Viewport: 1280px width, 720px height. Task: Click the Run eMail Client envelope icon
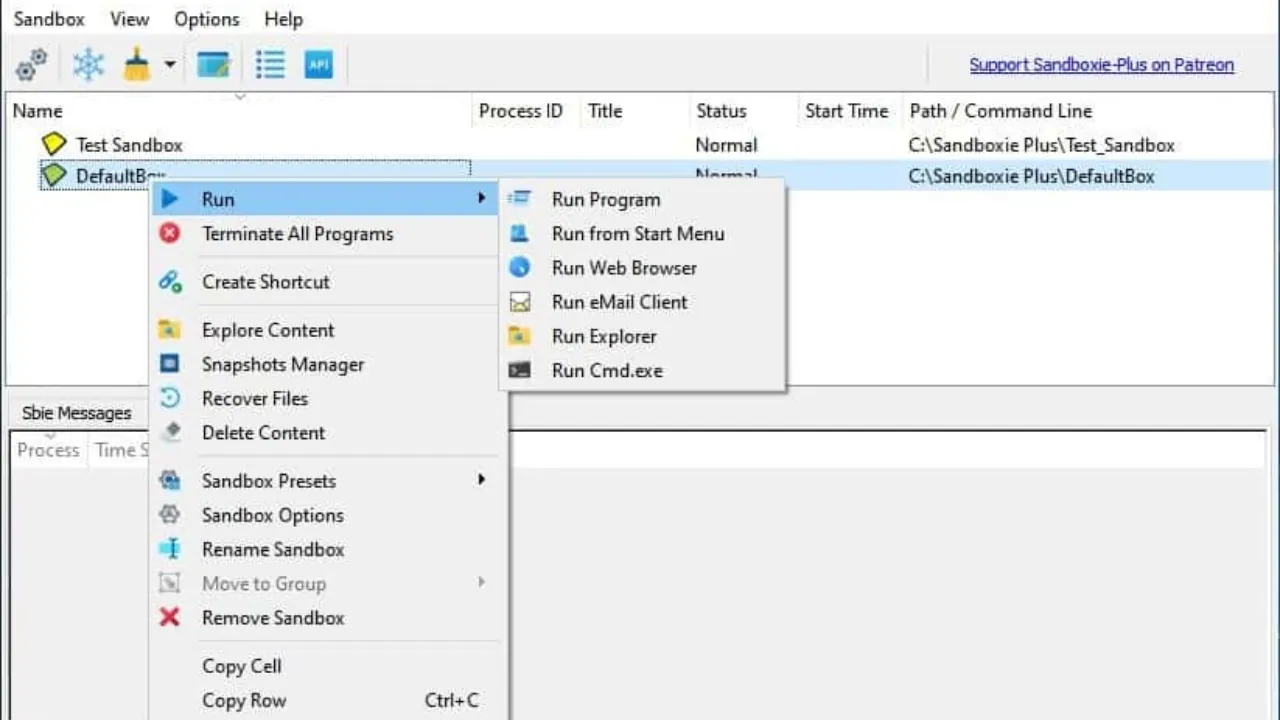click(x=519, y=302)
